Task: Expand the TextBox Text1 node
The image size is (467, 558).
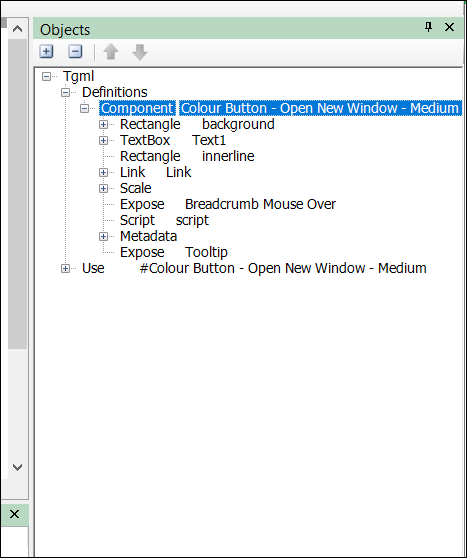Action: click(x=103, y=140)
